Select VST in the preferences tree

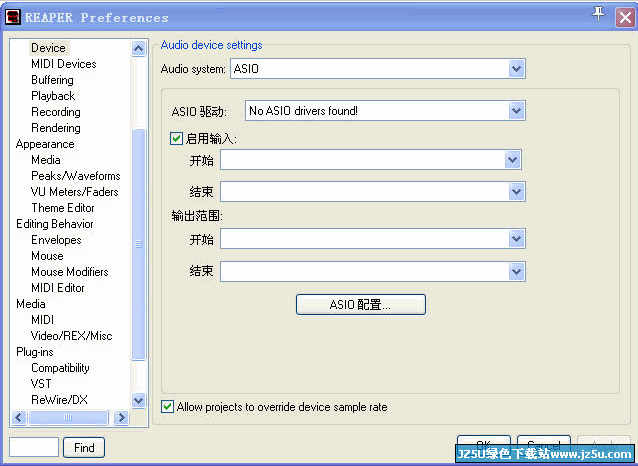pos(41,384)
